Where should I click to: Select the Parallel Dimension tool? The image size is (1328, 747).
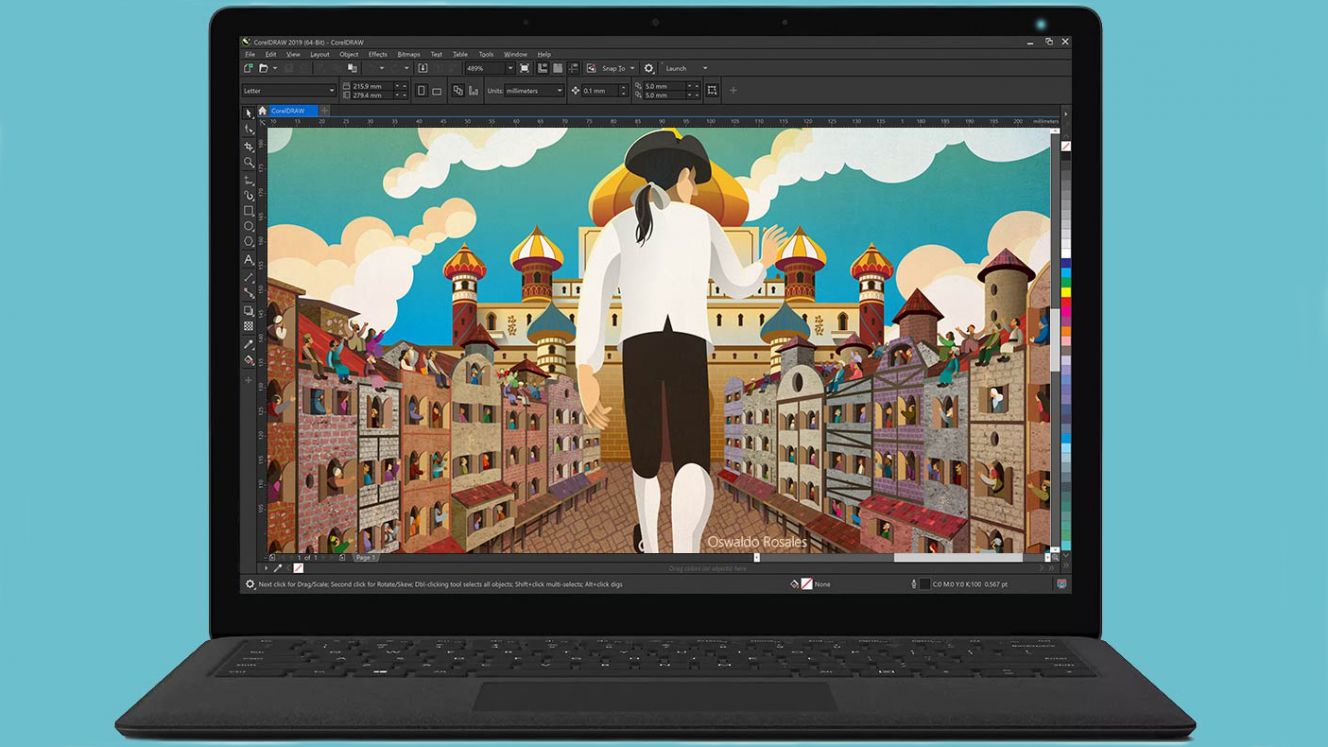249,277
